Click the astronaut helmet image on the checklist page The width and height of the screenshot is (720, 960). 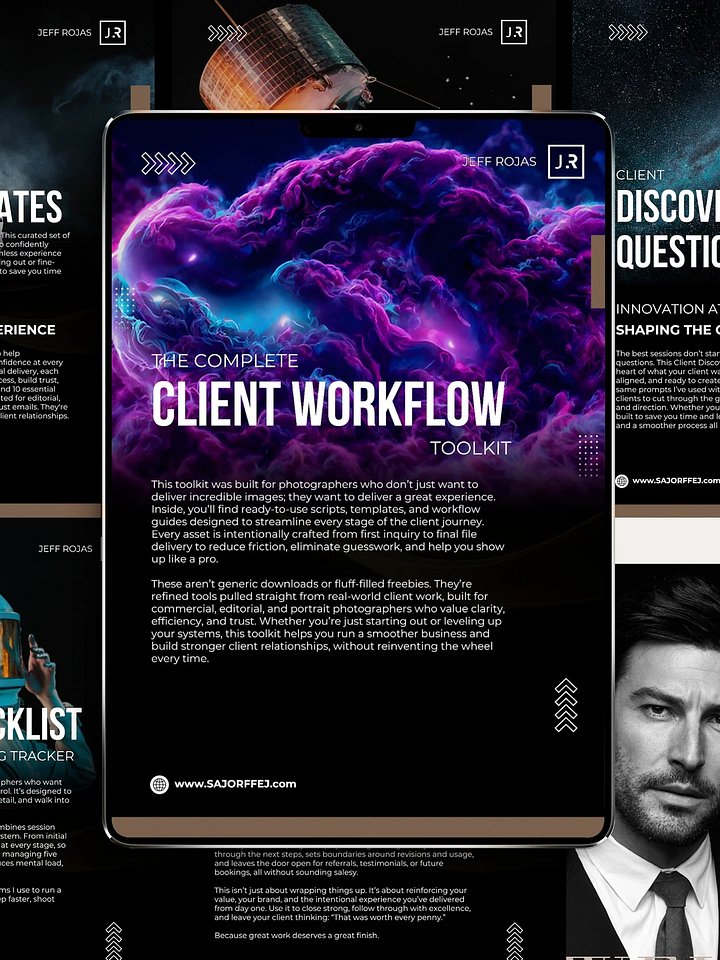point(14,648)
